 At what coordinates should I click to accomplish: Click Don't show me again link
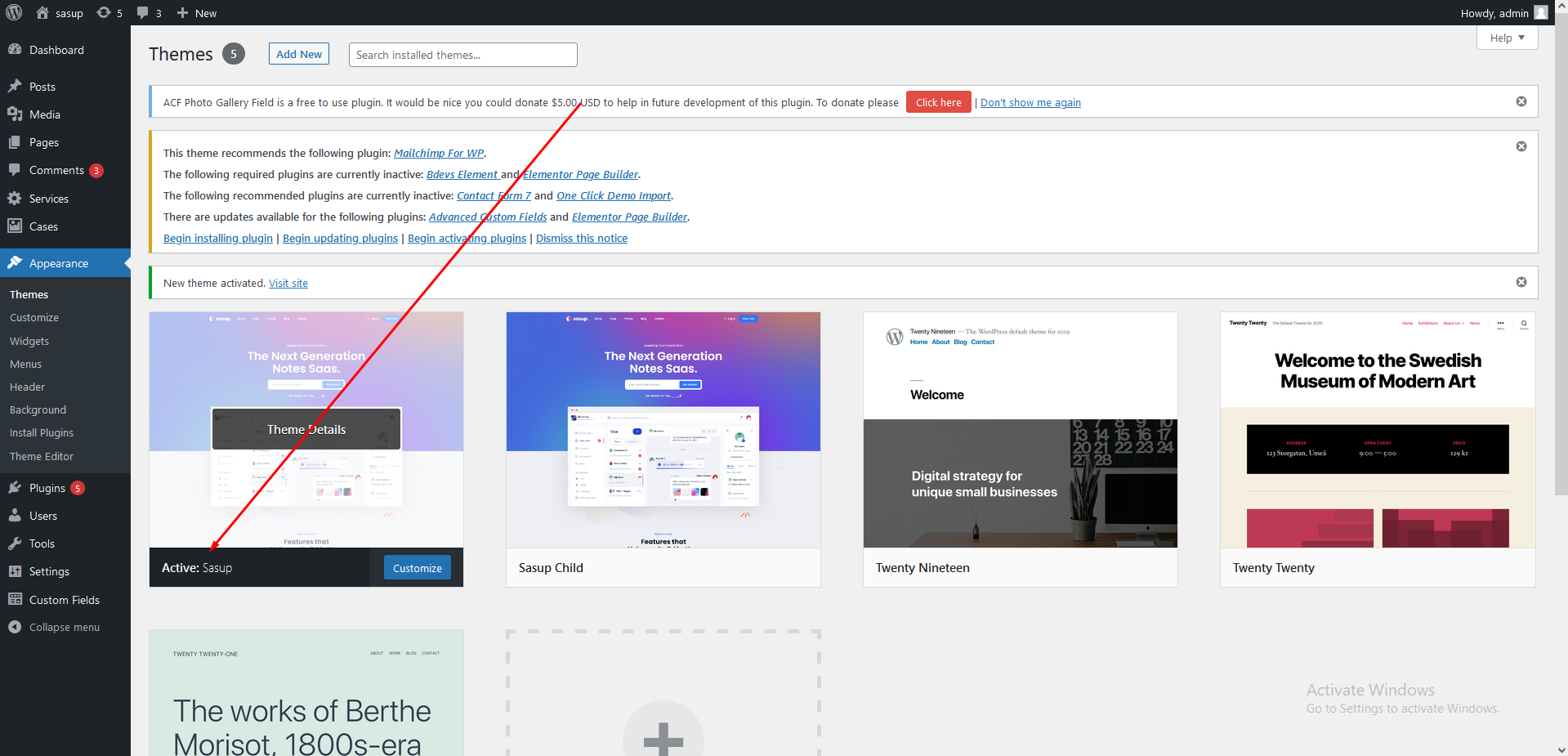[1030, 102]
